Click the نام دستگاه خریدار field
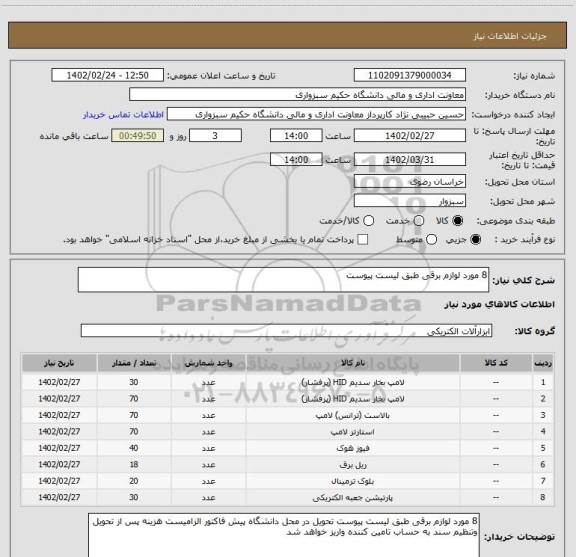Image resolution: width=576 pixels, height=557 pixels. [298, 95]
